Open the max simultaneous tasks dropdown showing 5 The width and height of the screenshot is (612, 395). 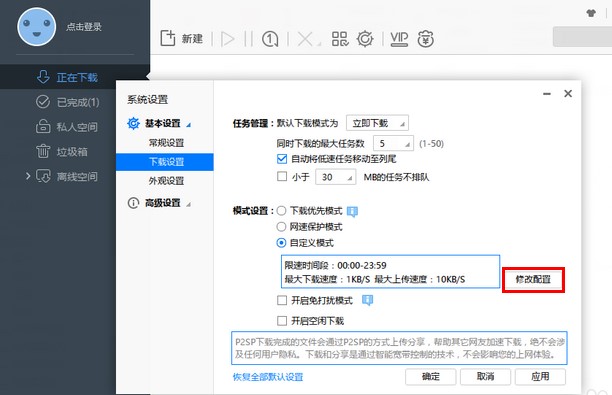393,144
